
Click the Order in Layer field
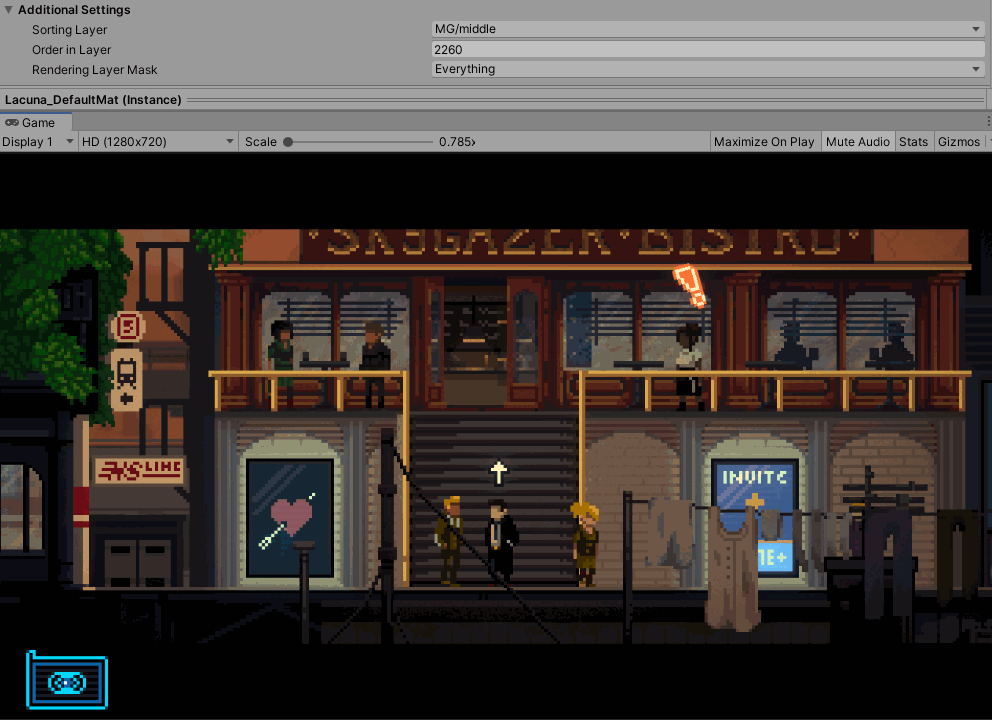pos(708,49)
